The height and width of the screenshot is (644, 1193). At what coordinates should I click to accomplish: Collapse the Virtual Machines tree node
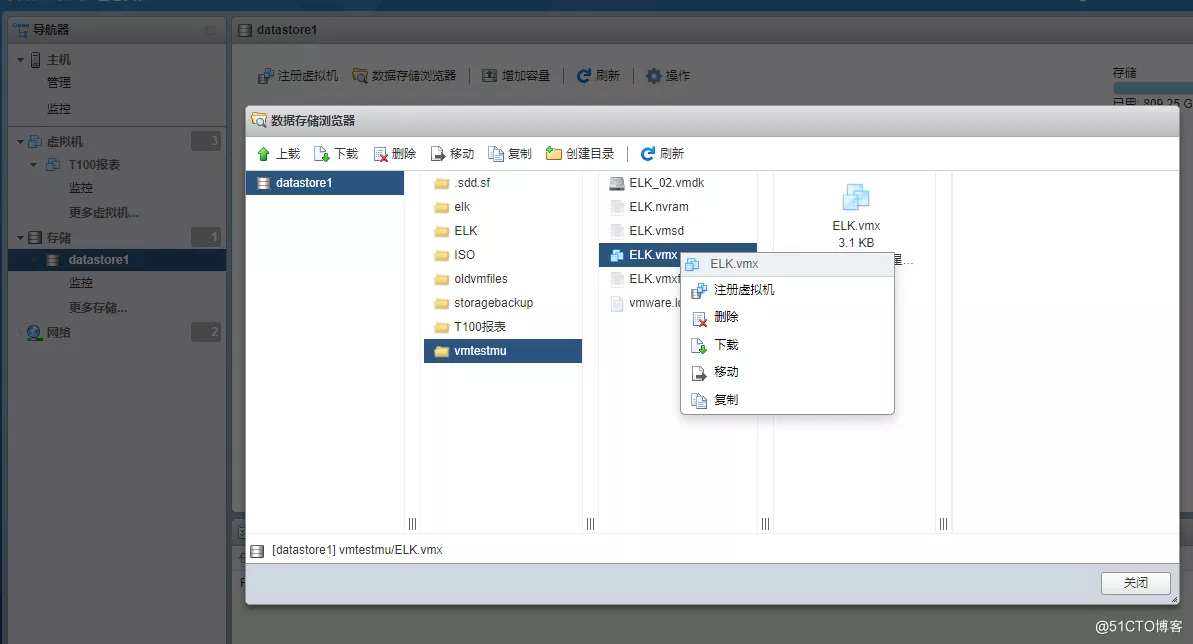tap(20, 142)
